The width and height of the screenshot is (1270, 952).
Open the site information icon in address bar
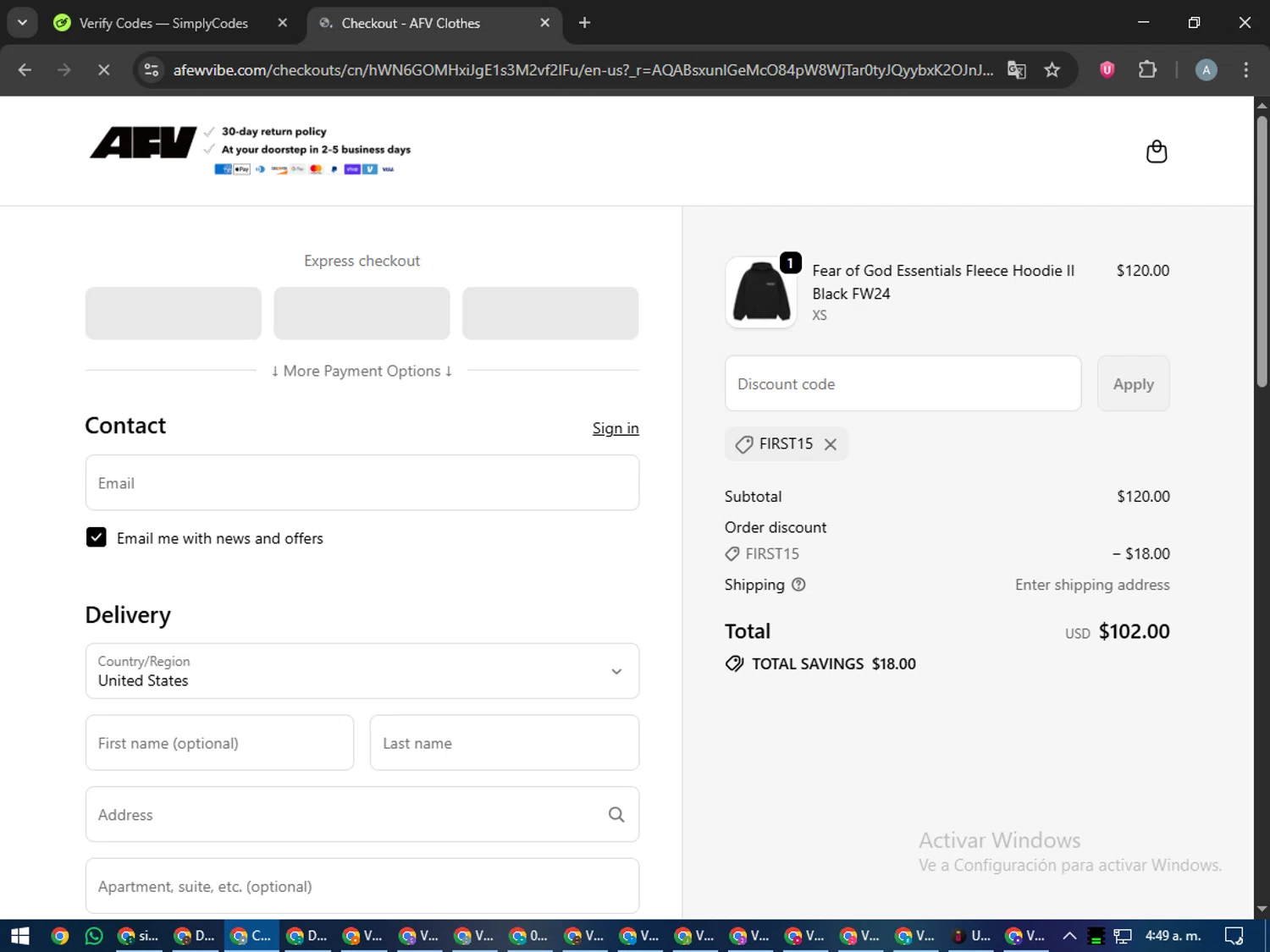(x=152, y=70)
